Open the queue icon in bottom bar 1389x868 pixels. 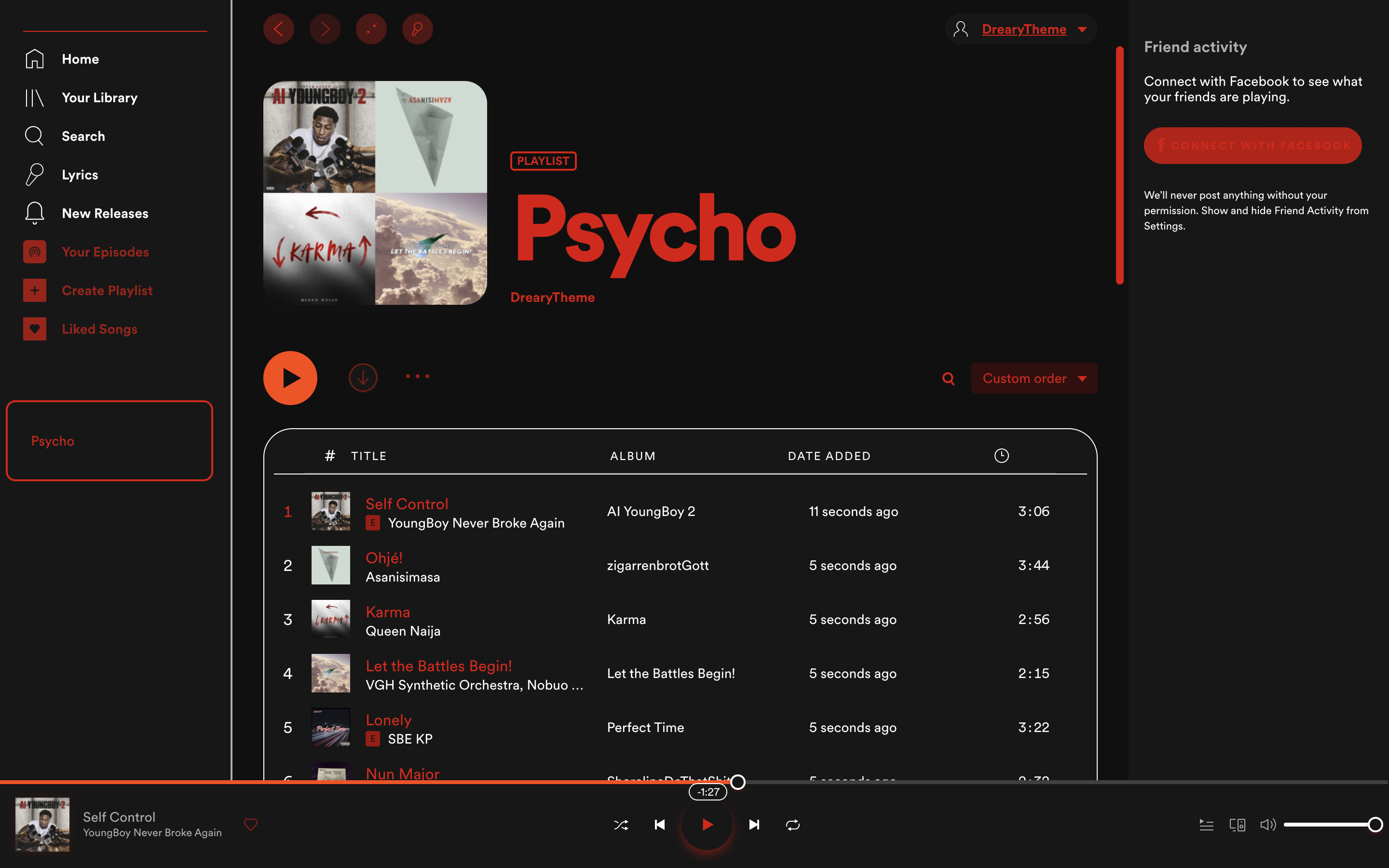[1206, 825]
